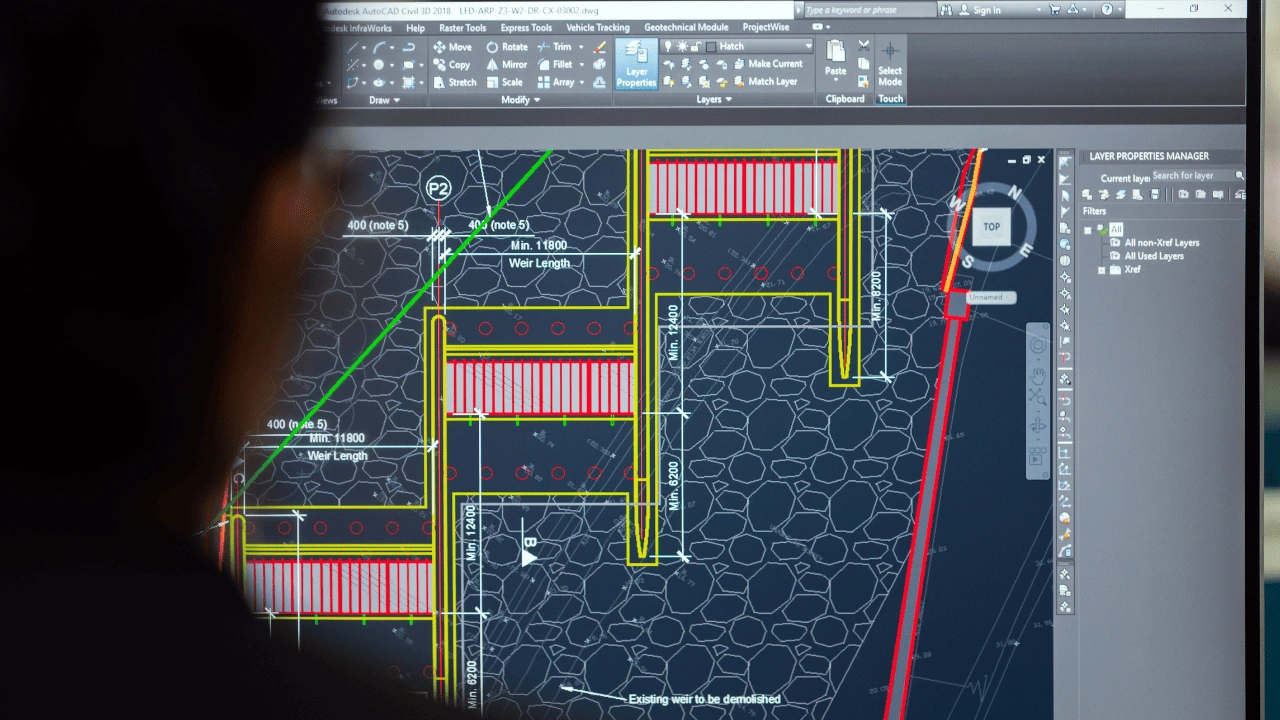
Task: Click the Erase tool icon
Action: coord(599,47)
